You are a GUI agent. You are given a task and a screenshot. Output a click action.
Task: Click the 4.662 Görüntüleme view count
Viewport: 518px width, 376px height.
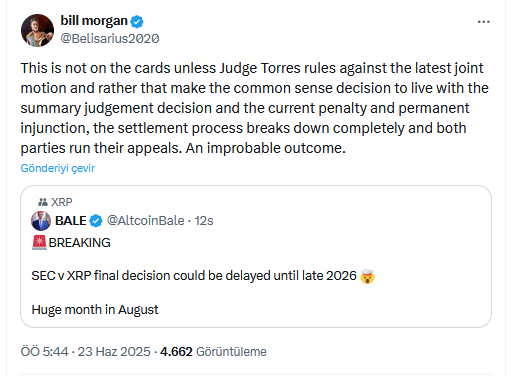coord(213,352)
